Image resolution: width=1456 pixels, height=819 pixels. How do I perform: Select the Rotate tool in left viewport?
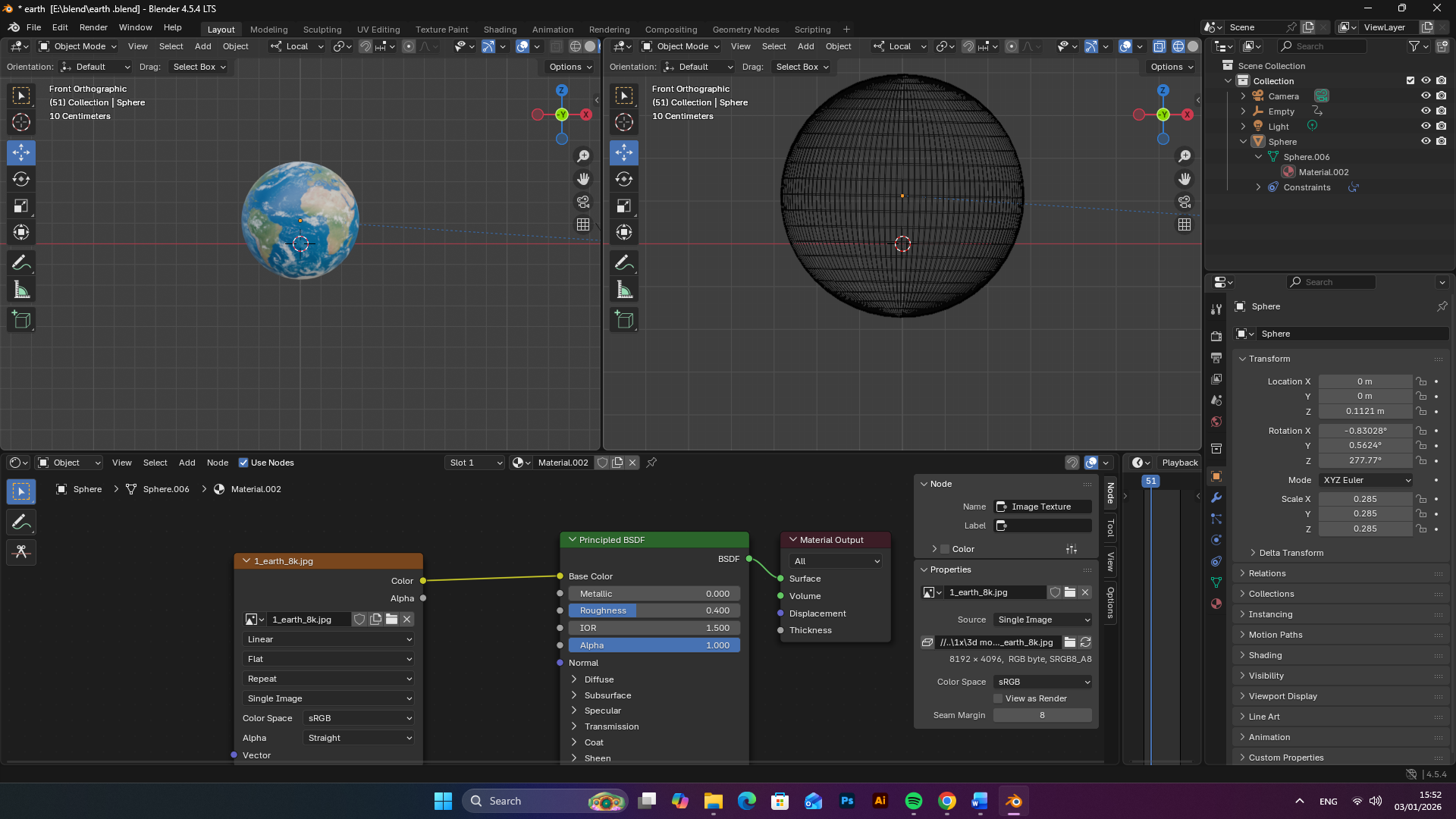point(21,179)
